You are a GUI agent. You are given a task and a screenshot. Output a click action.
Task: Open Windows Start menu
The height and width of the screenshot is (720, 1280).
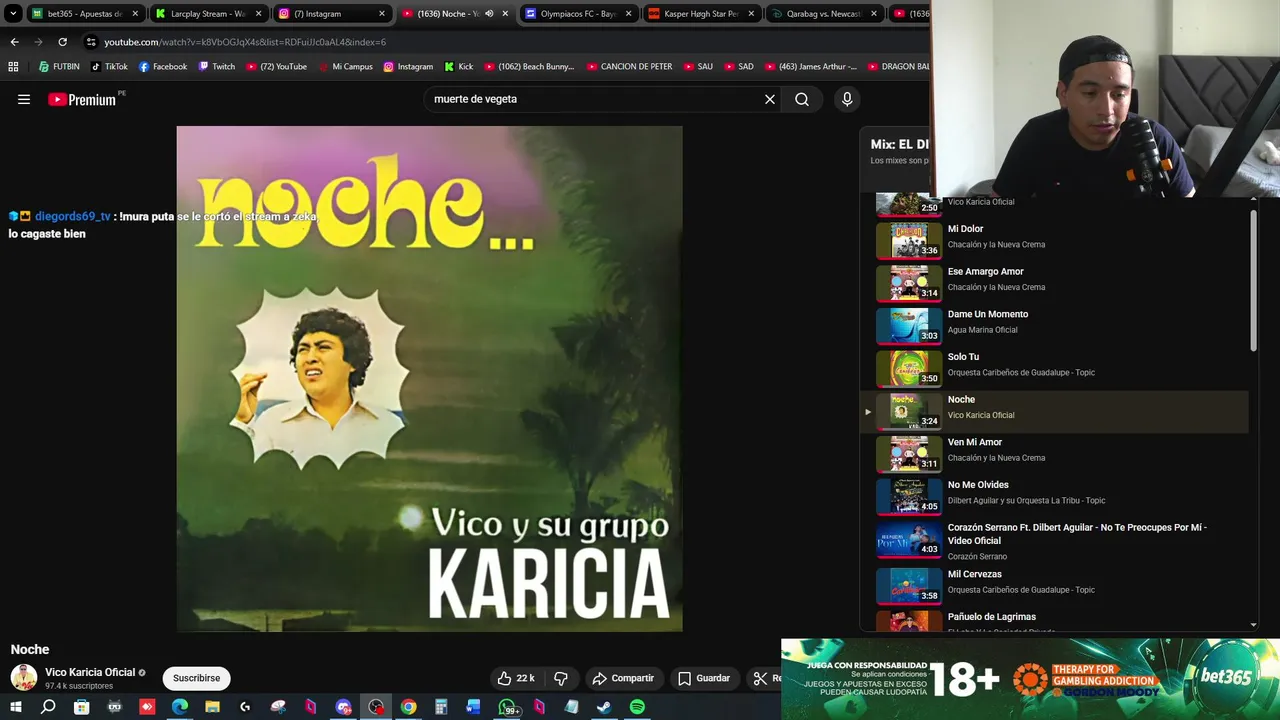[15, 707]
